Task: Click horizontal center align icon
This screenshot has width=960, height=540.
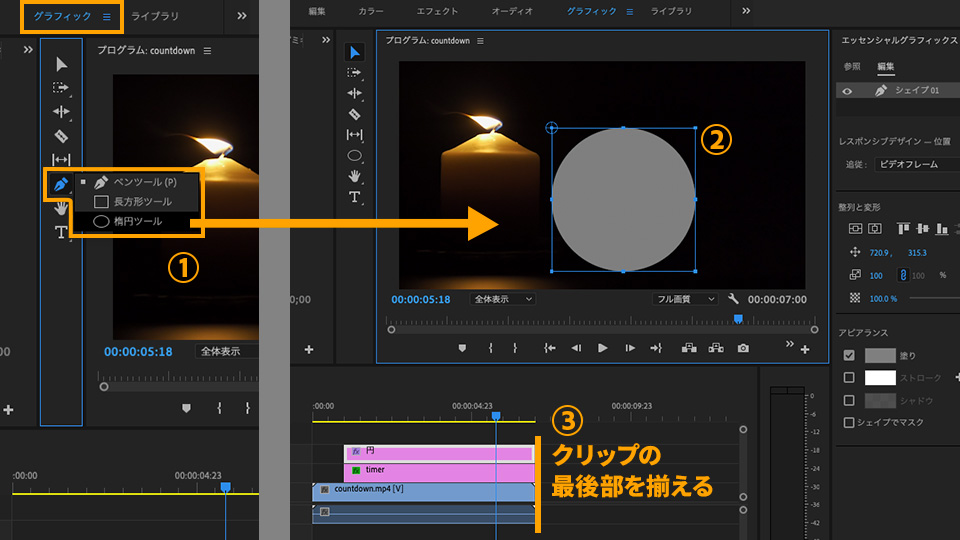Action: click(x=875, y=228)
